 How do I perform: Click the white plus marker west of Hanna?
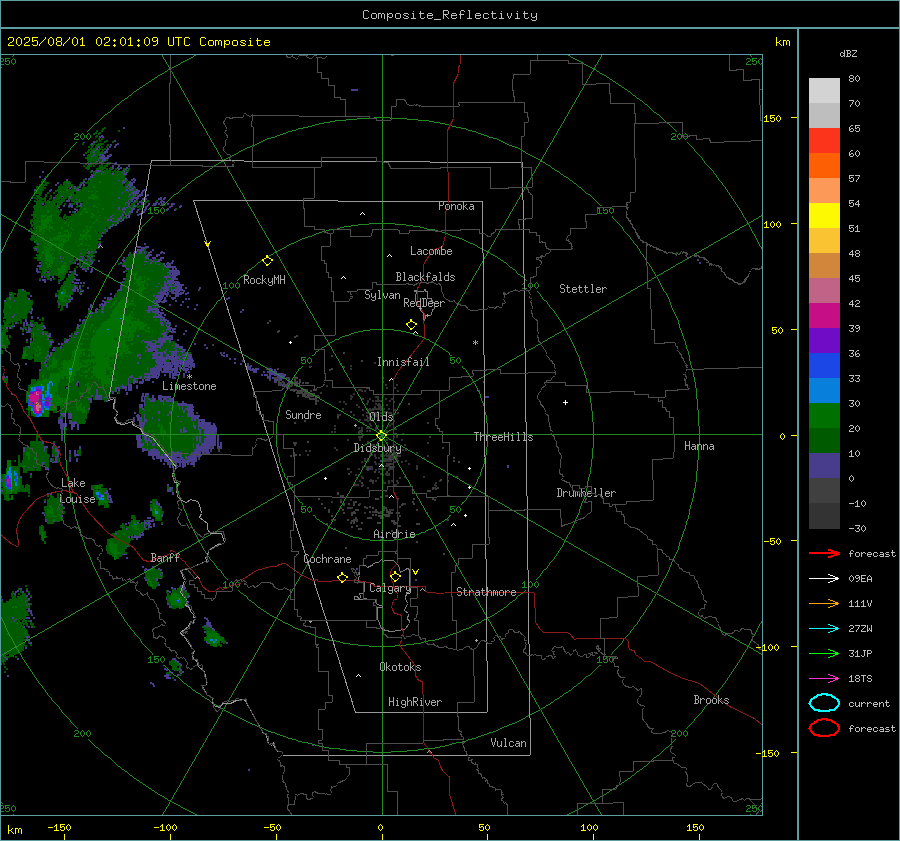565,402
